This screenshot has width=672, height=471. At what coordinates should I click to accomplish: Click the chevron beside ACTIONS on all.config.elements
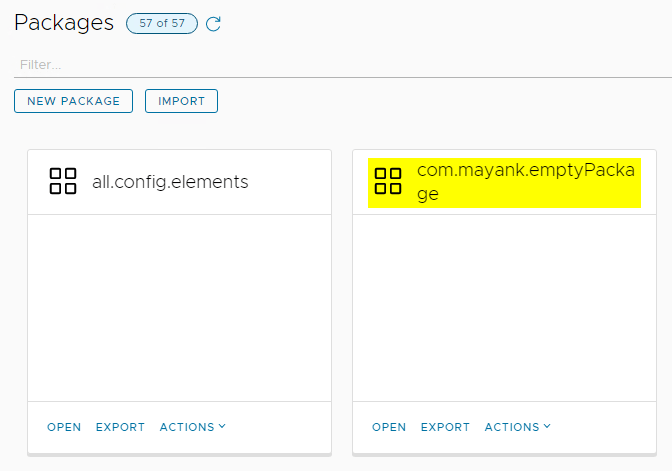222,426
